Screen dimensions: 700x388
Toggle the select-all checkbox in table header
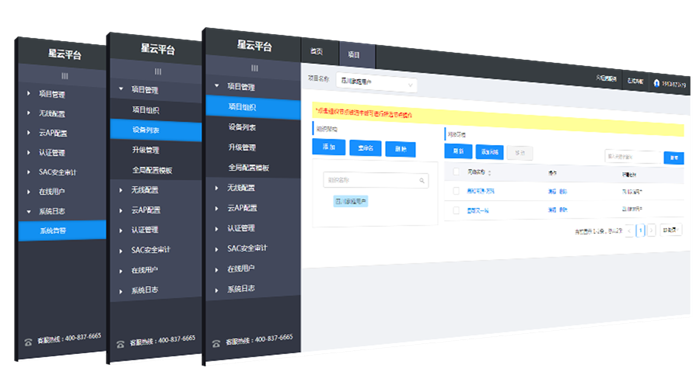pyautogui.click(x=456, y=171)
